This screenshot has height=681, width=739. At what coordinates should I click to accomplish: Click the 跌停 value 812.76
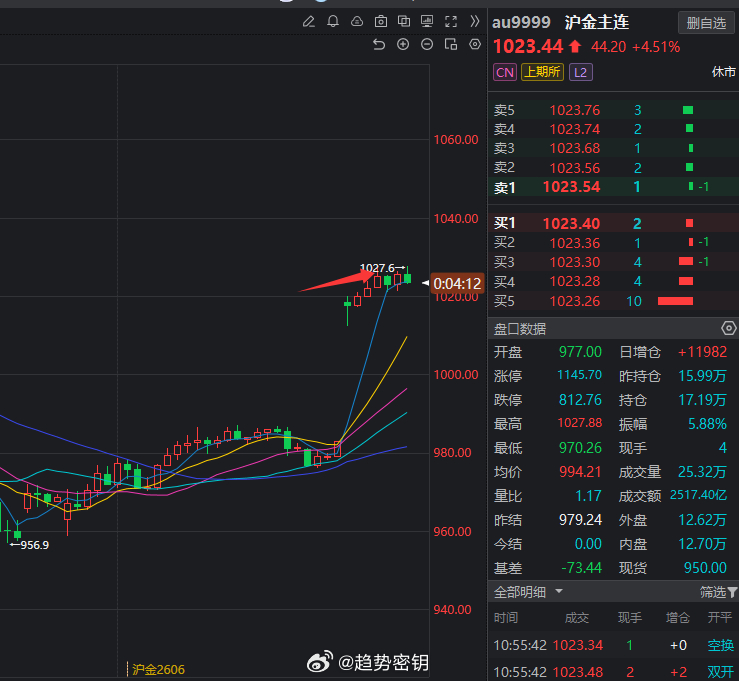(x=580, y=400)
